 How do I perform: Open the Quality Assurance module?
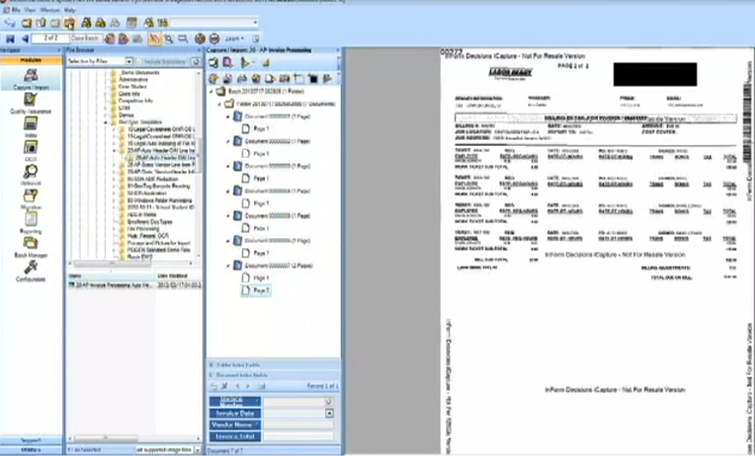coord(30,103)
